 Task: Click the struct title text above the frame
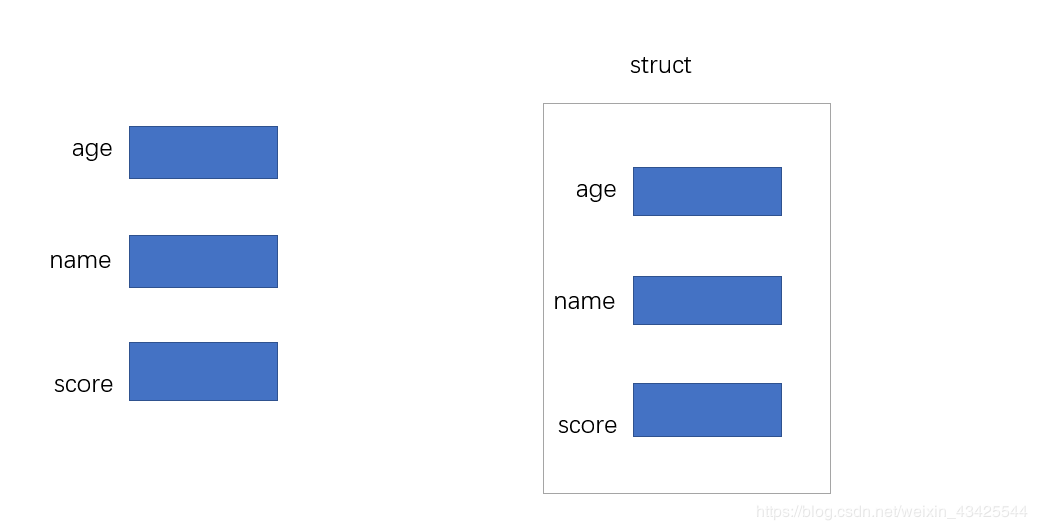click(660, 65)
